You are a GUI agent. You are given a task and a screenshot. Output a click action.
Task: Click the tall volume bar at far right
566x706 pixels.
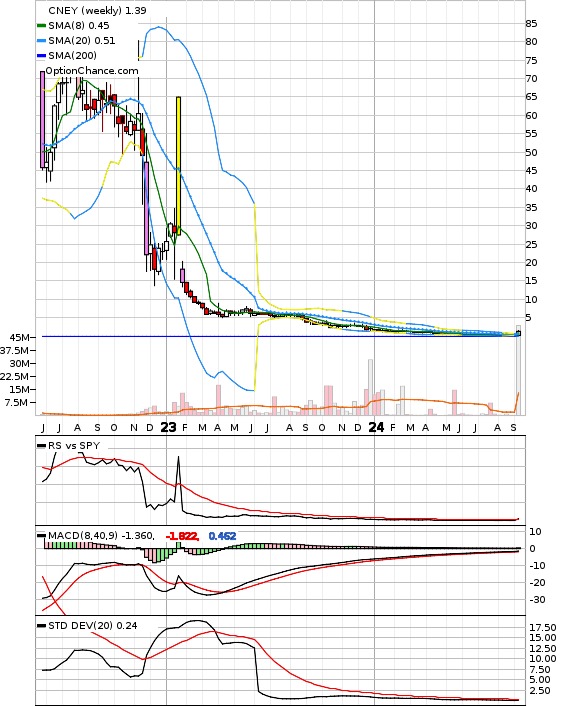[x=519, y=370]
